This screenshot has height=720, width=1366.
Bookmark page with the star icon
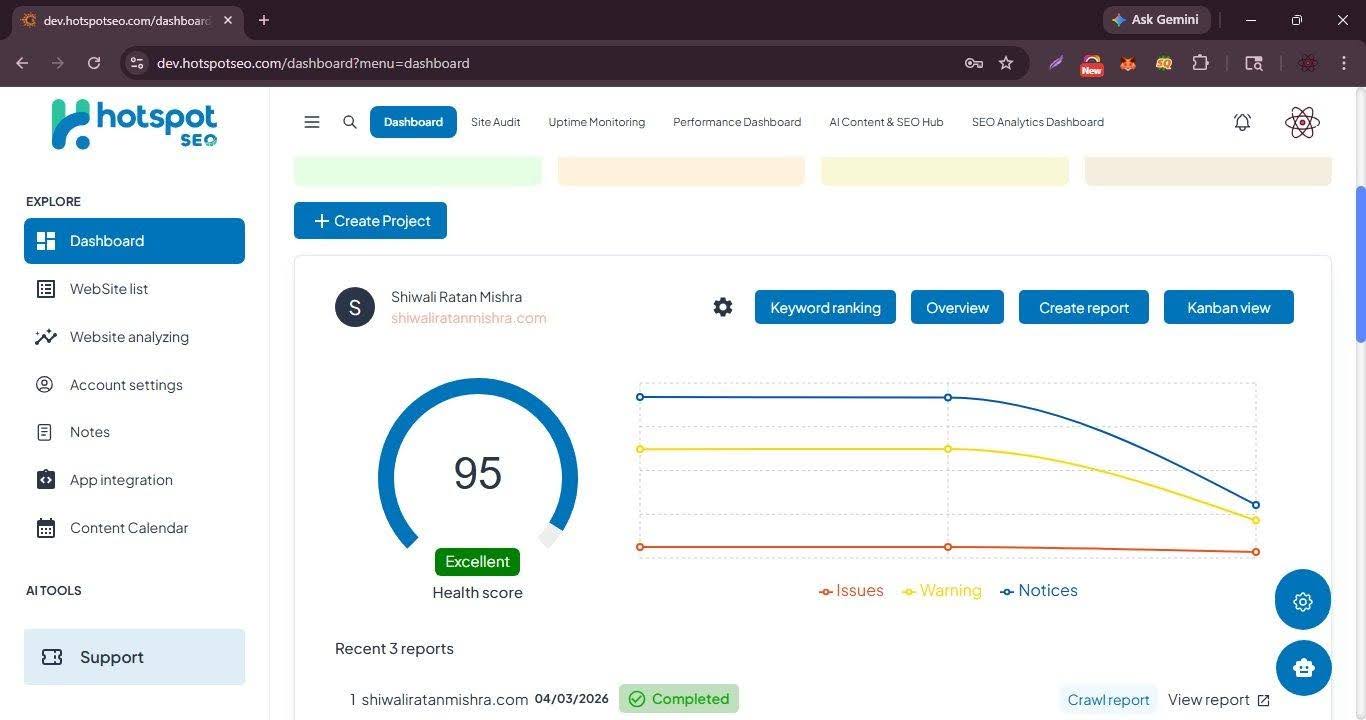point(1006,63)
